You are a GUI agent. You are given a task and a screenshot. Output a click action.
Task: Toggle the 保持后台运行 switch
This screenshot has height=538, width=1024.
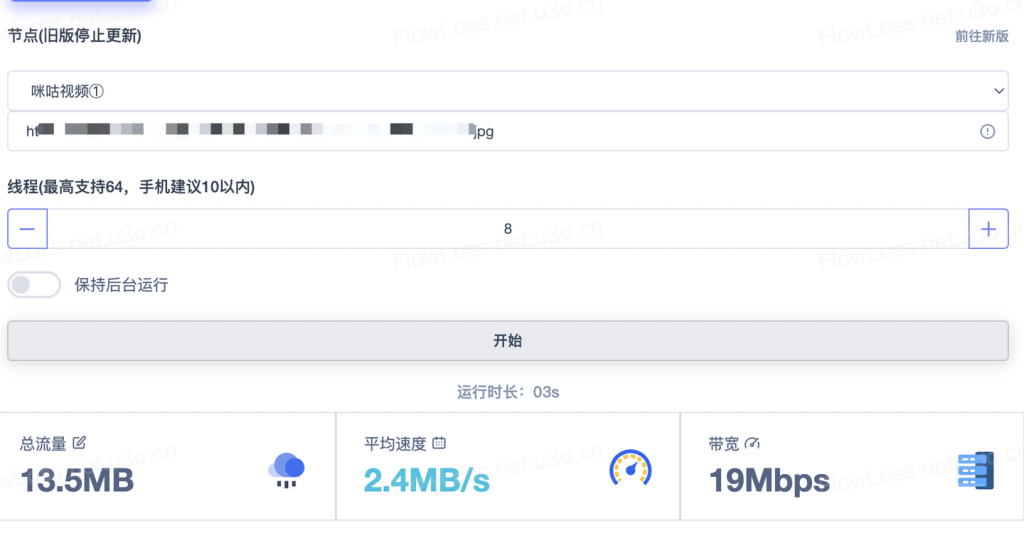(x=34, y=285)
